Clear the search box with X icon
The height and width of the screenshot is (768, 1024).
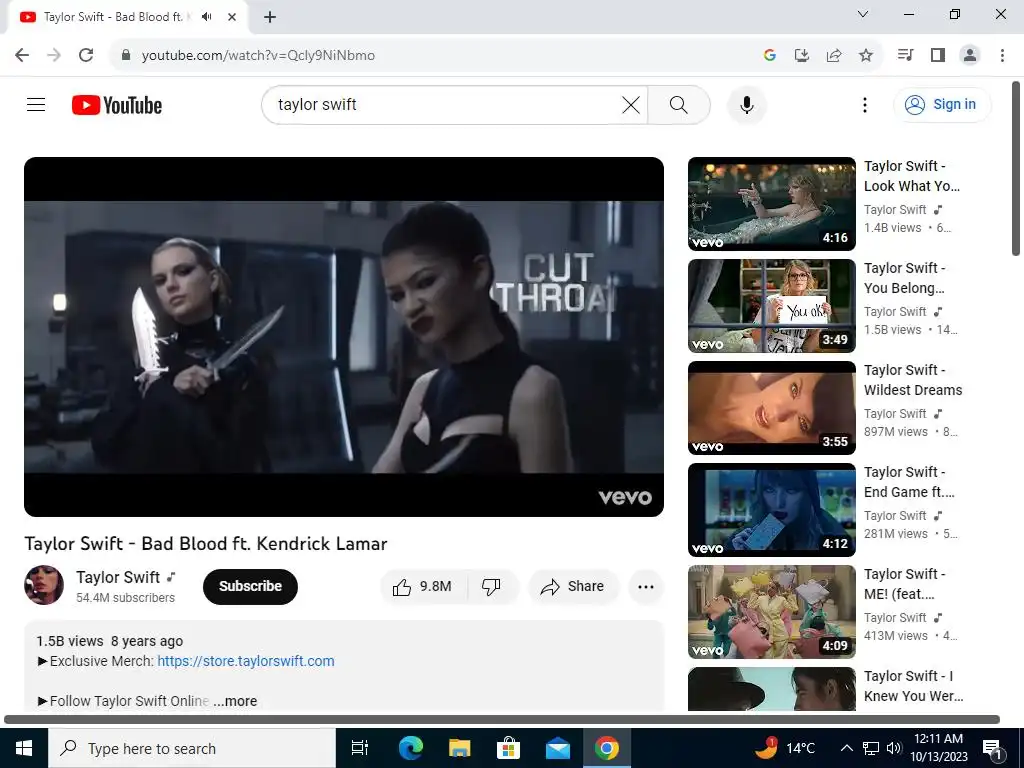coord(631,104)
